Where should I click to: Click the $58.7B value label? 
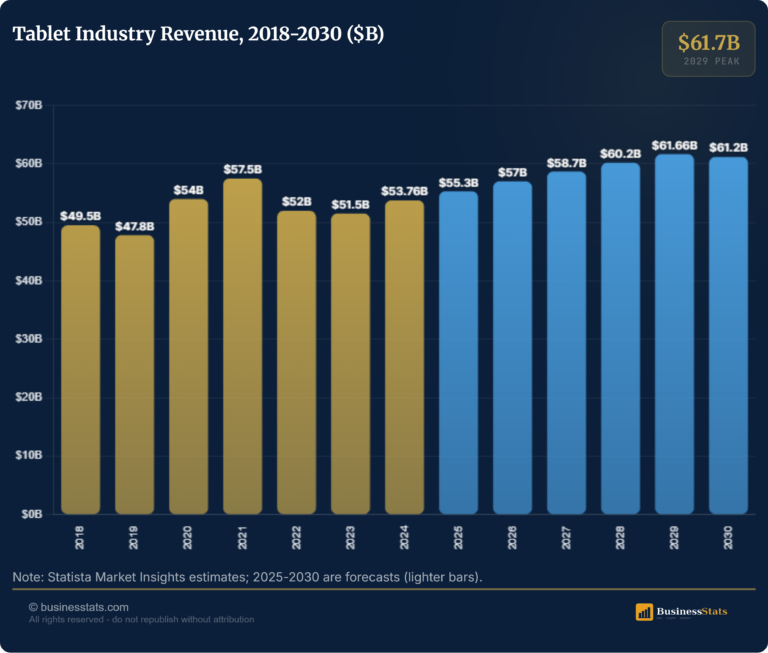point(567,163)
